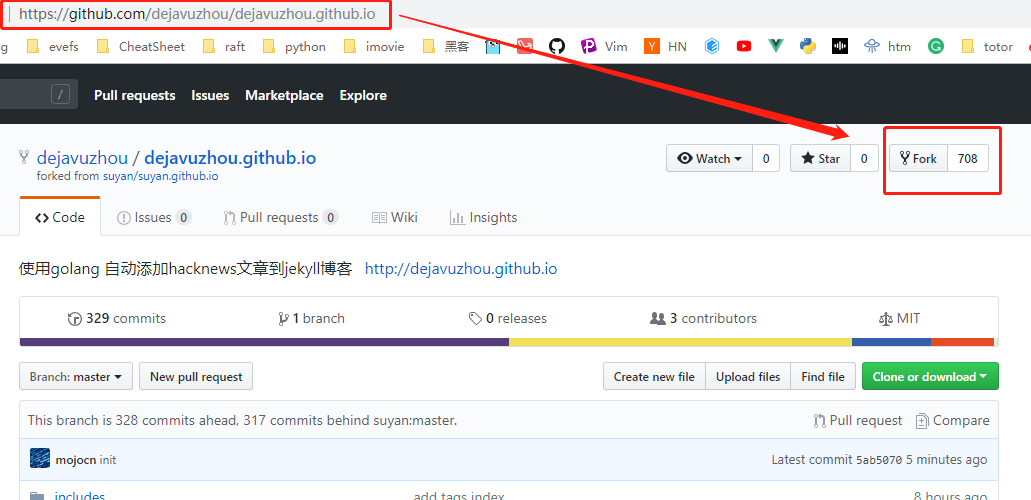The image size is (1031, 500).
Task: Open the totor bookmark folder
Action: point(986,46)
